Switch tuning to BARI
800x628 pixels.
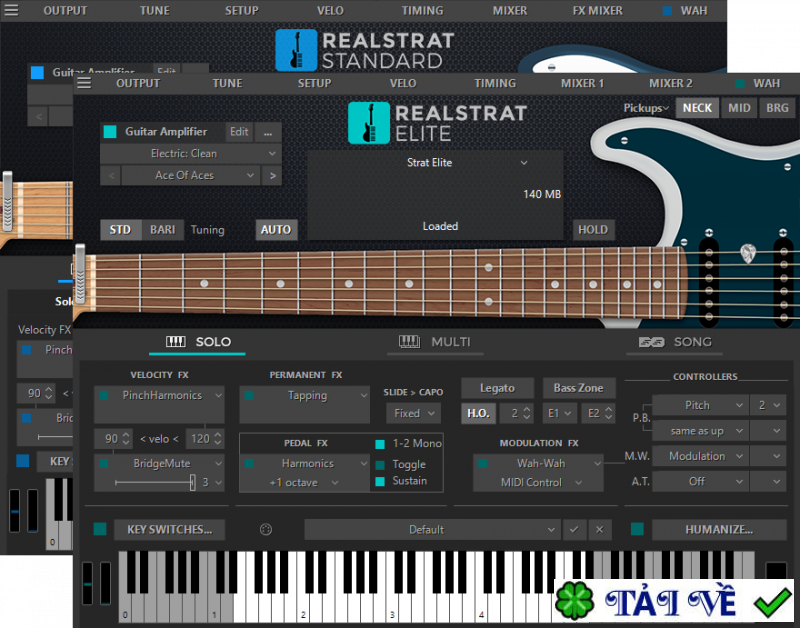162,230
